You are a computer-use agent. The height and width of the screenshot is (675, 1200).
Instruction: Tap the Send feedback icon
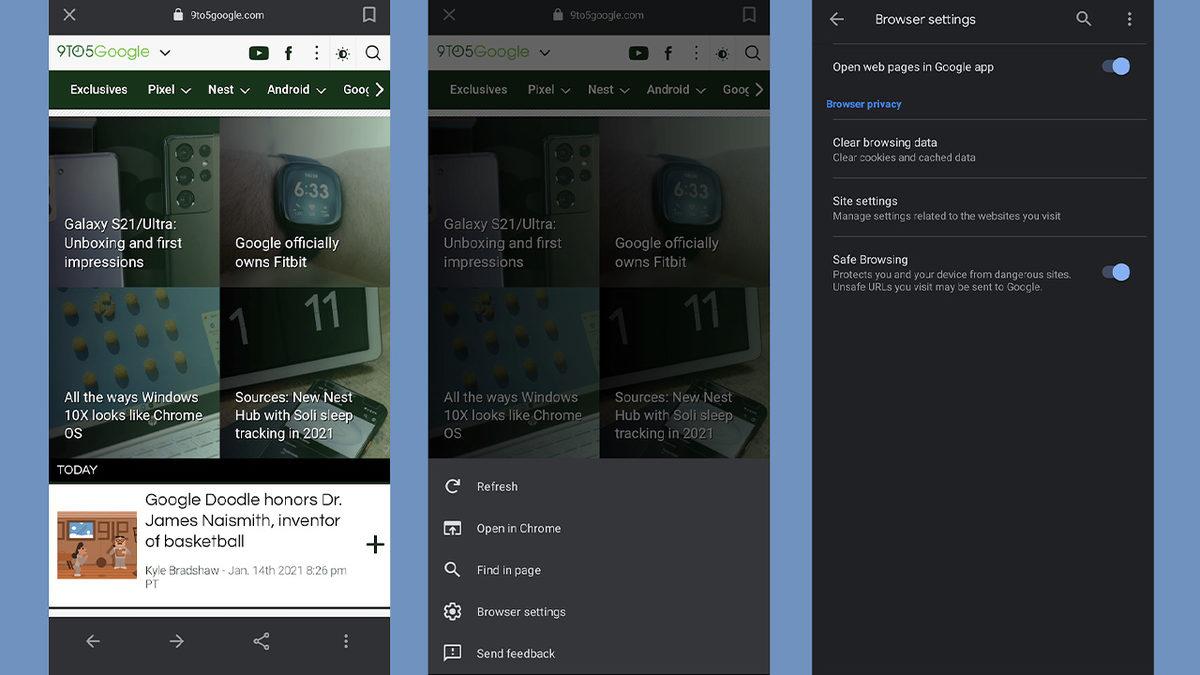click(452, 653)
